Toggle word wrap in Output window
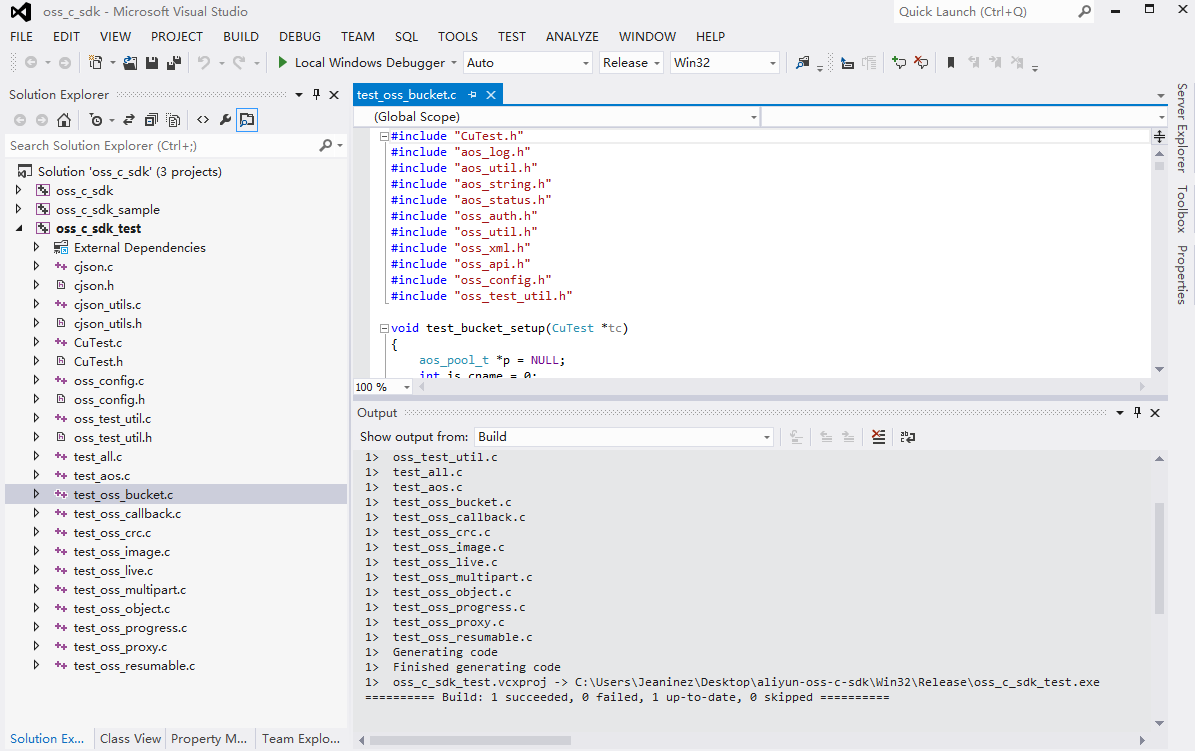The image size is (1195, 751). pyautogui.click(x=907, y=437)
